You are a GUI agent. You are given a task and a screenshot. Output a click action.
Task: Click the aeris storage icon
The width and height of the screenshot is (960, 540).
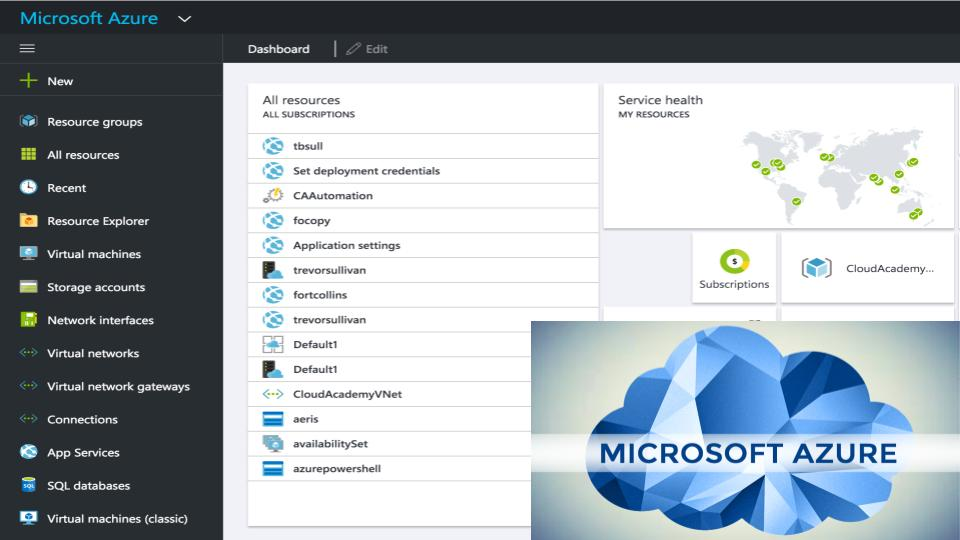(x=272, y=419)
